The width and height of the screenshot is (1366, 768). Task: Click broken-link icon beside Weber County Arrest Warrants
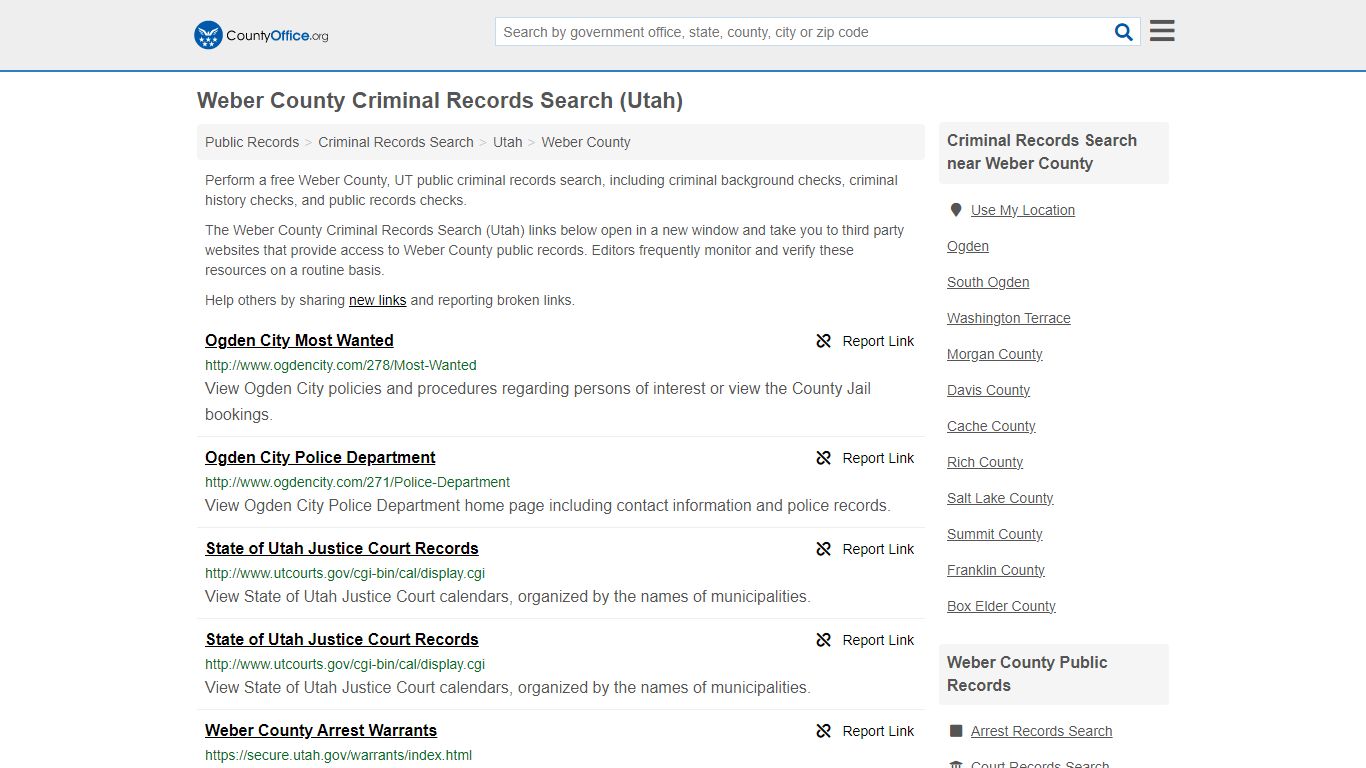pos(824,731)
